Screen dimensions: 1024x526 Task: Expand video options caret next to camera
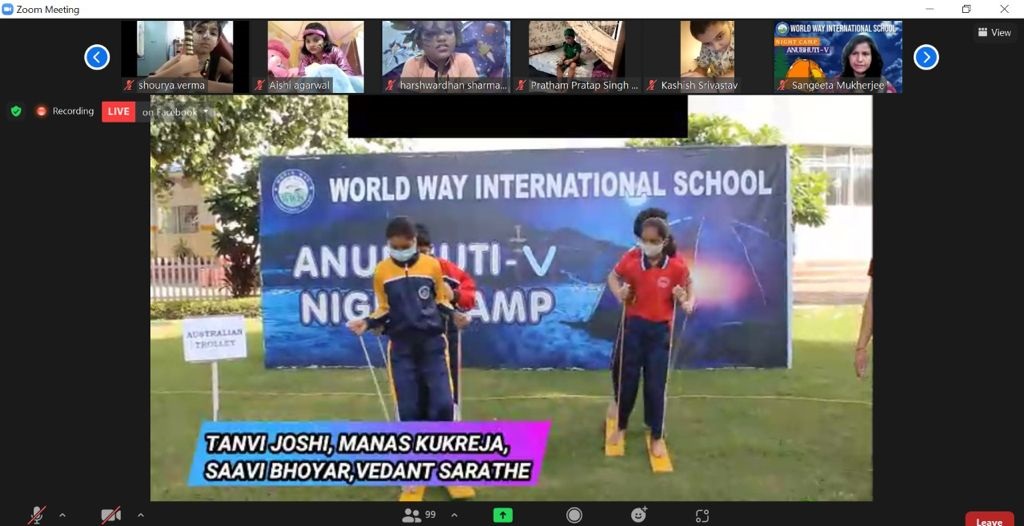140,515
